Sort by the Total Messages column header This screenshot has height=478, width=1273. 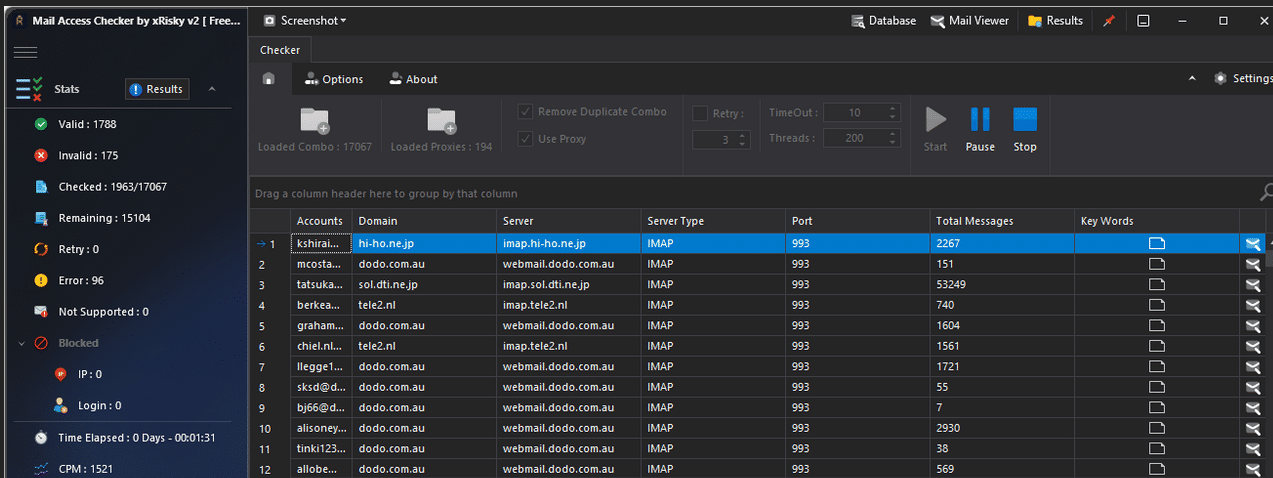click(x=974, y=221)
